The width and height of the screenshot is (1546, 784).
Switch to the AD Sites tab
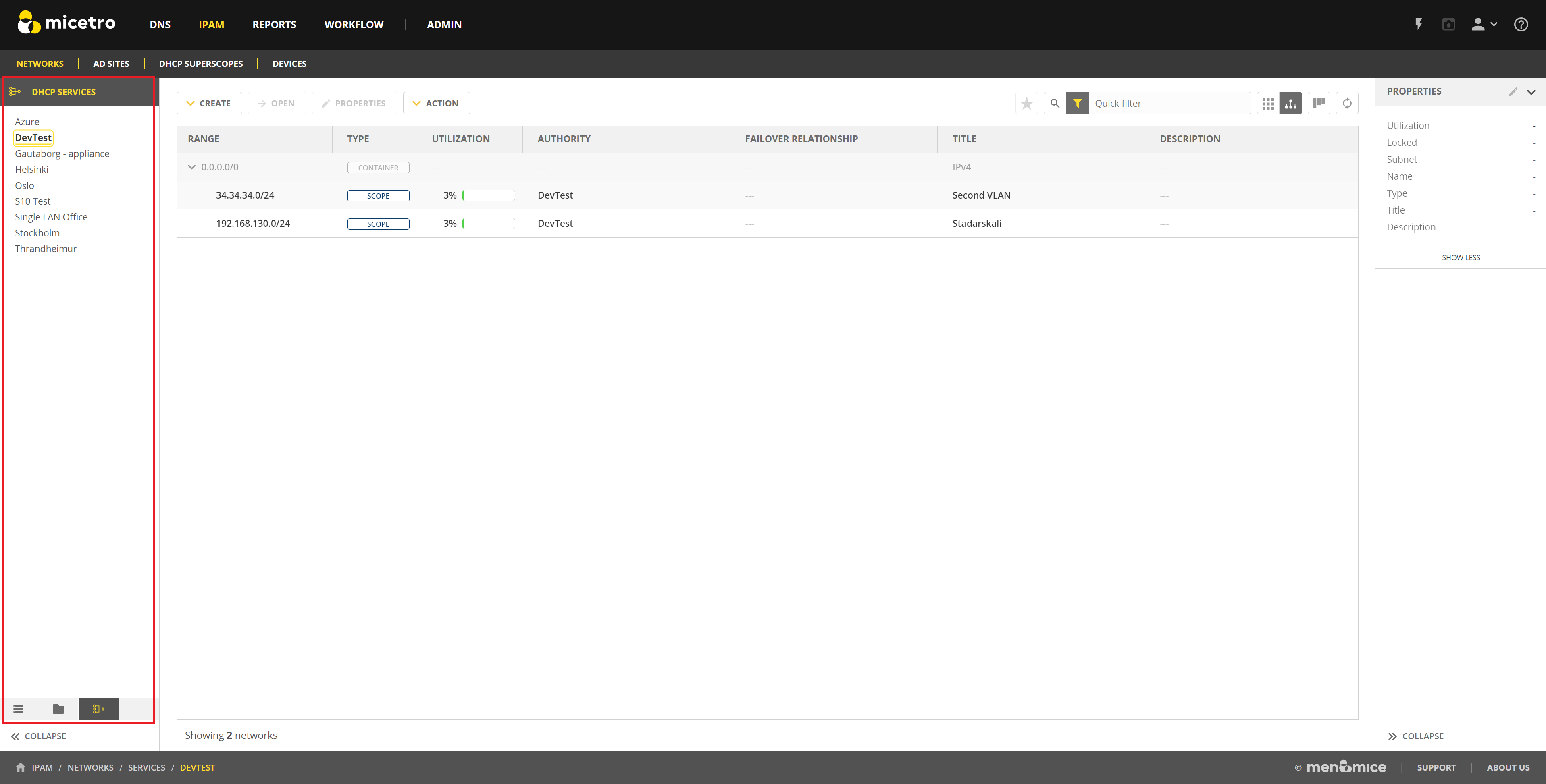pos(111,64)
